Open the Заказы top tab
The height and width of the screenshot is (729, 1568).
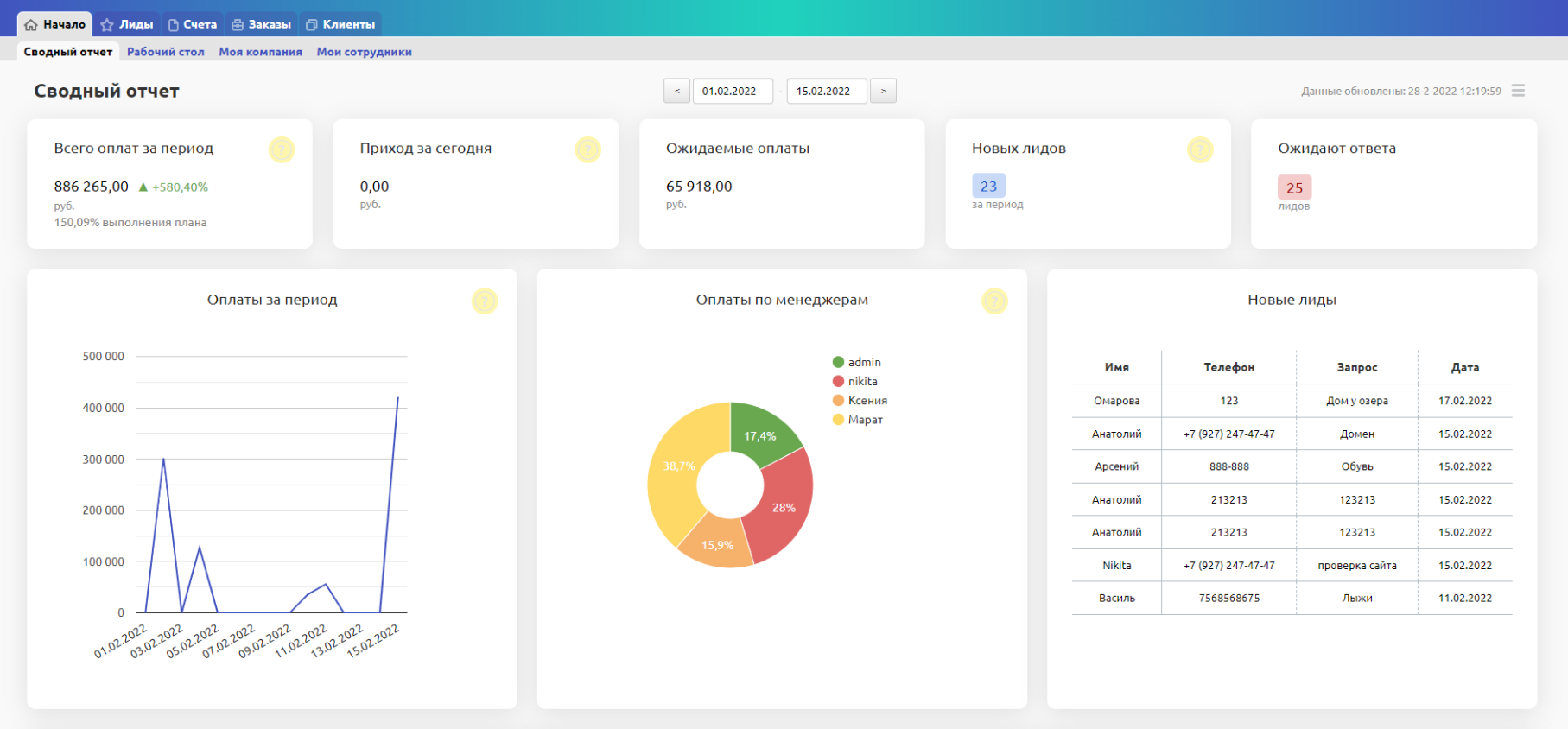click(x=261, y=24)
